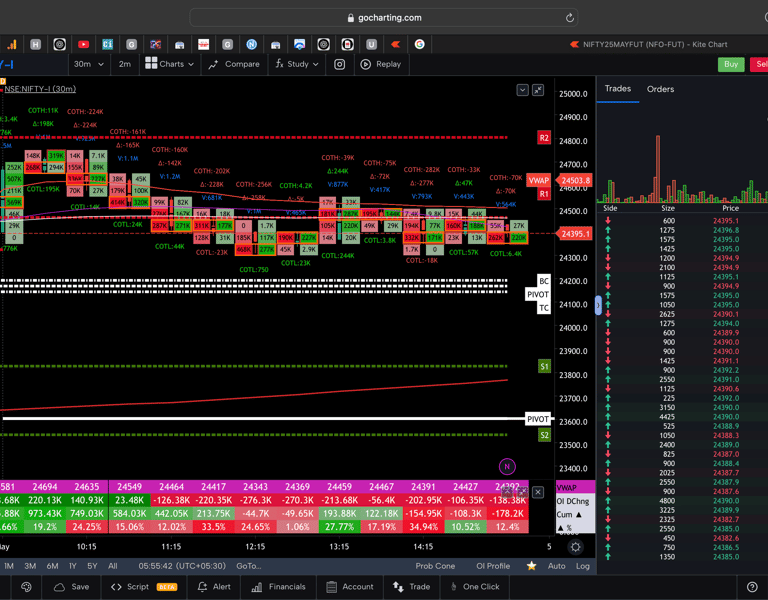This screenshot has width=768, height=600.
Task: Expand the Cum delta row arrow
Action: tap(578, 515)
